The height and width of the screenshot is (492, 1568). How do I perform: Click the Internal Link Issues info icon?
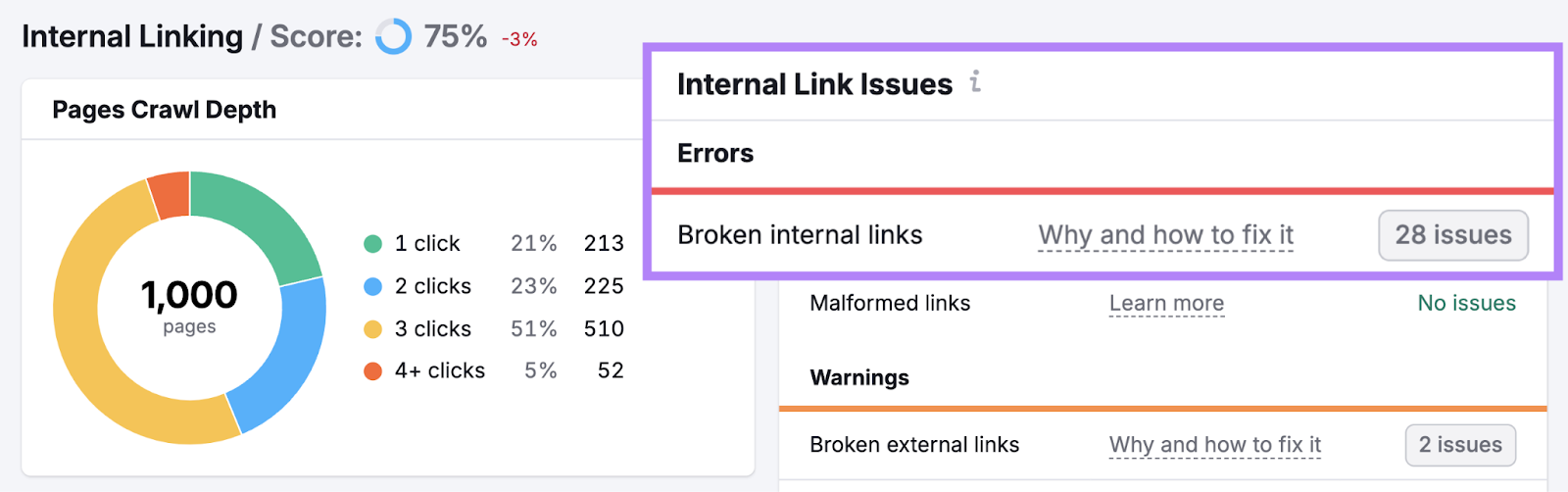975,82
